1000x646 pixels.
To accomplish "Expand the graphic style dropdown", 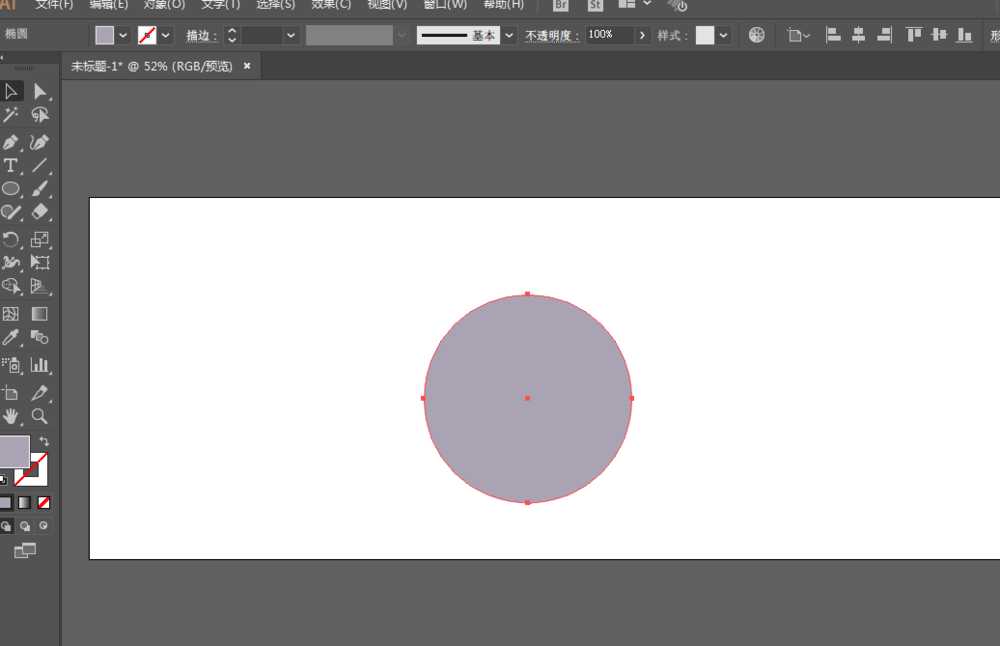I will [723, 36].
